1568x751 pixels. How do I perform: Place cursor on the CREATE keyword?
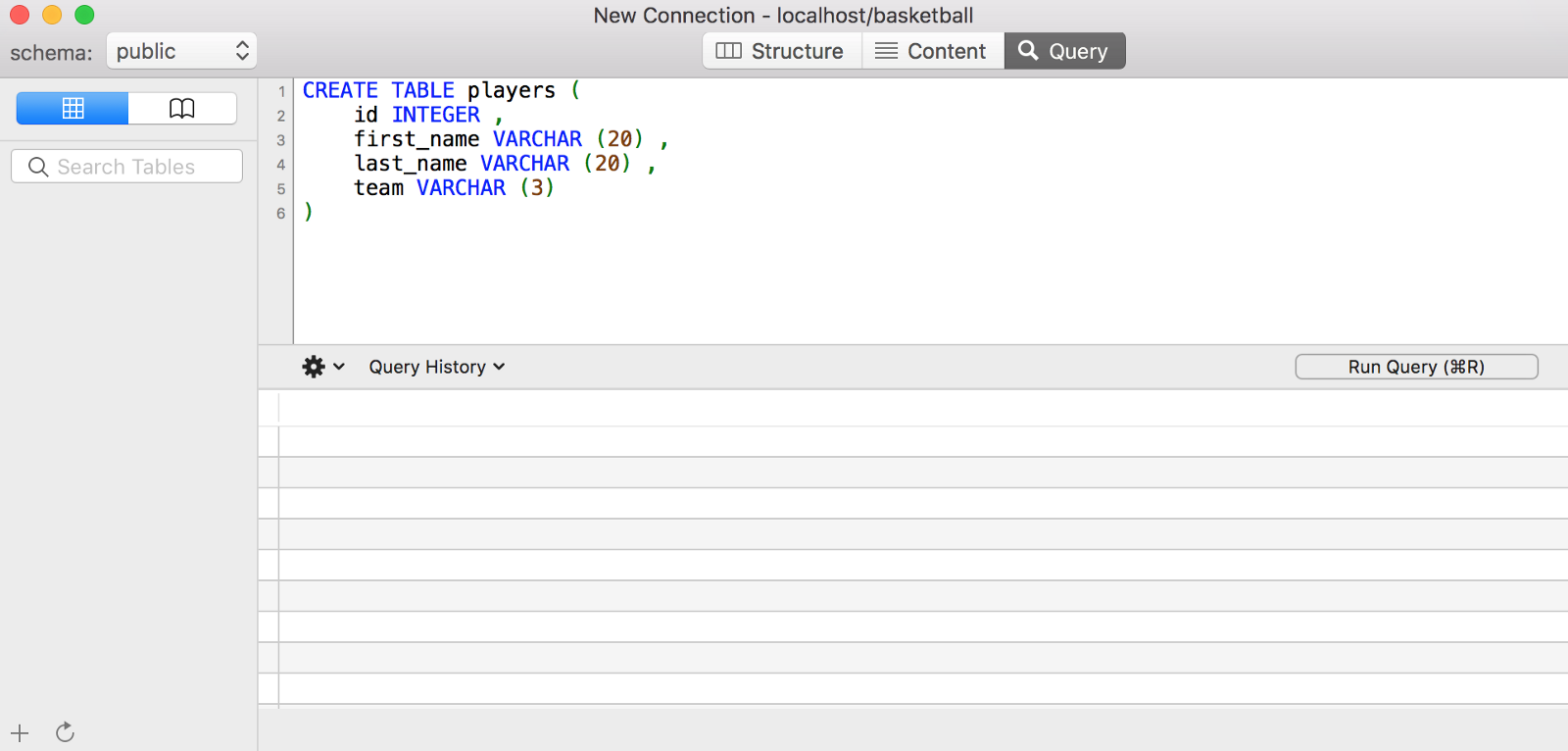coord(339,90)
